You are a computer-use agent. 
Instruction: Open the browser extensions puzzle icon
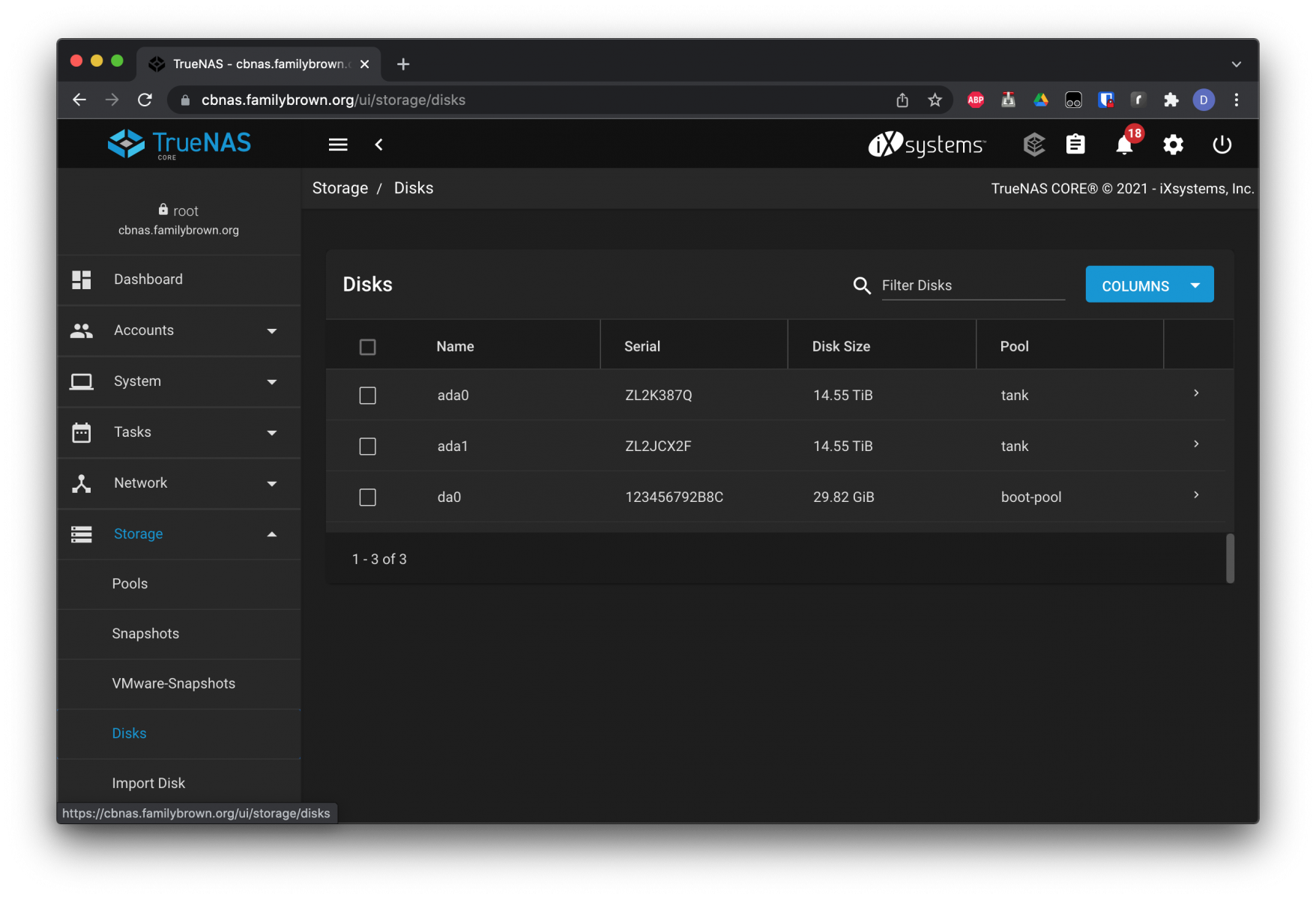1171,100
